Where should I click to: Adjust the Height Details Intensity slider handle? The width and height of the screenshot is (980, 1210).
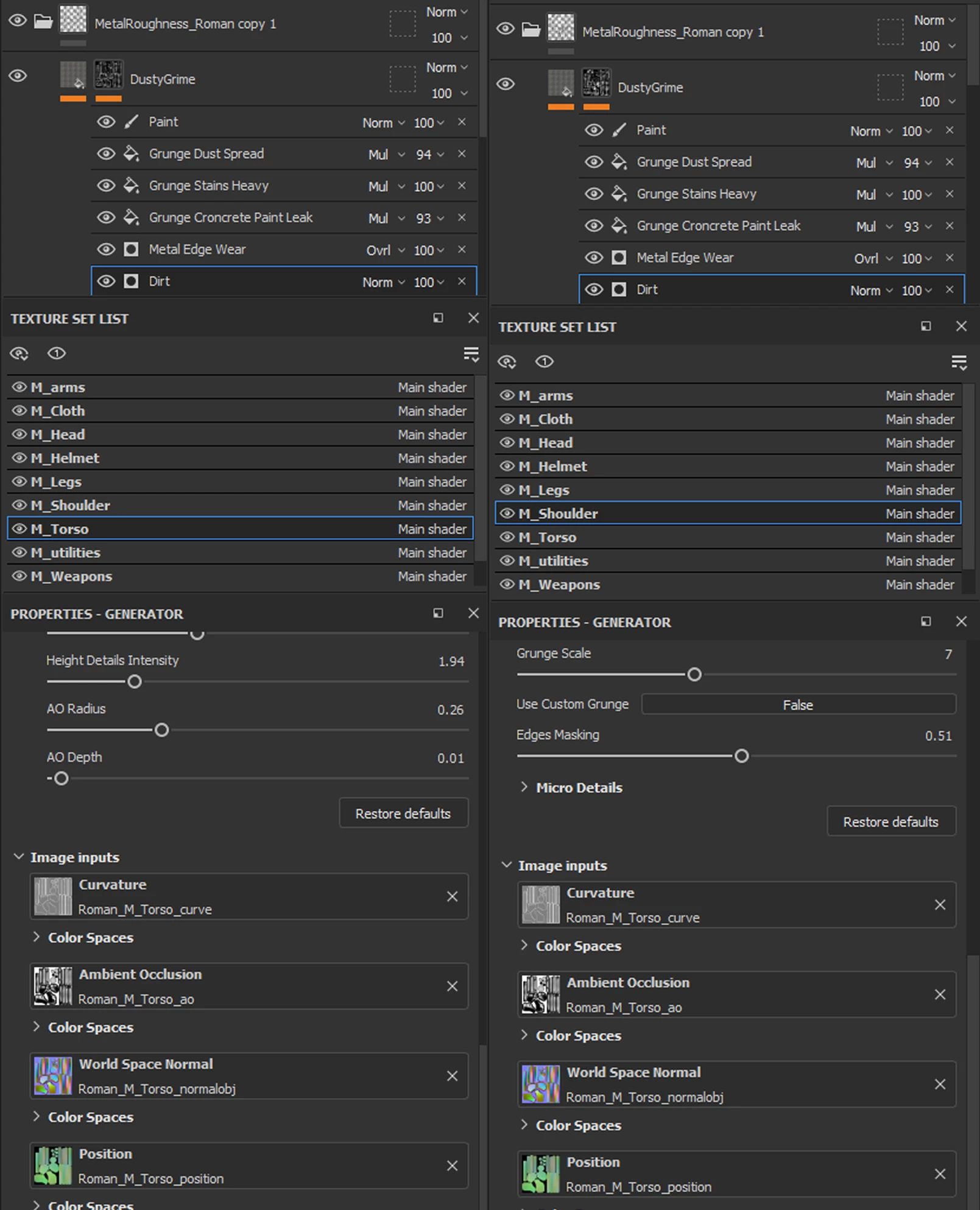pos(135,681)
